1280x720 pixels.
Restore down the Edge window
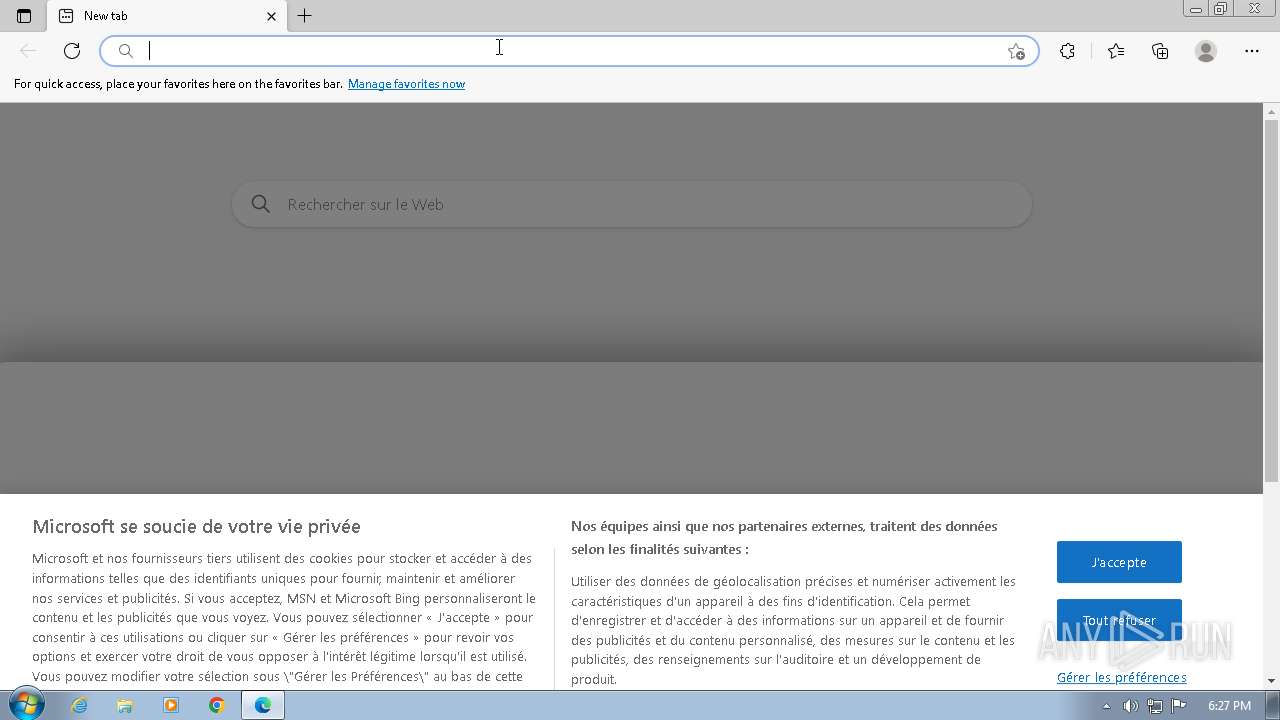tap(1221, 9)
